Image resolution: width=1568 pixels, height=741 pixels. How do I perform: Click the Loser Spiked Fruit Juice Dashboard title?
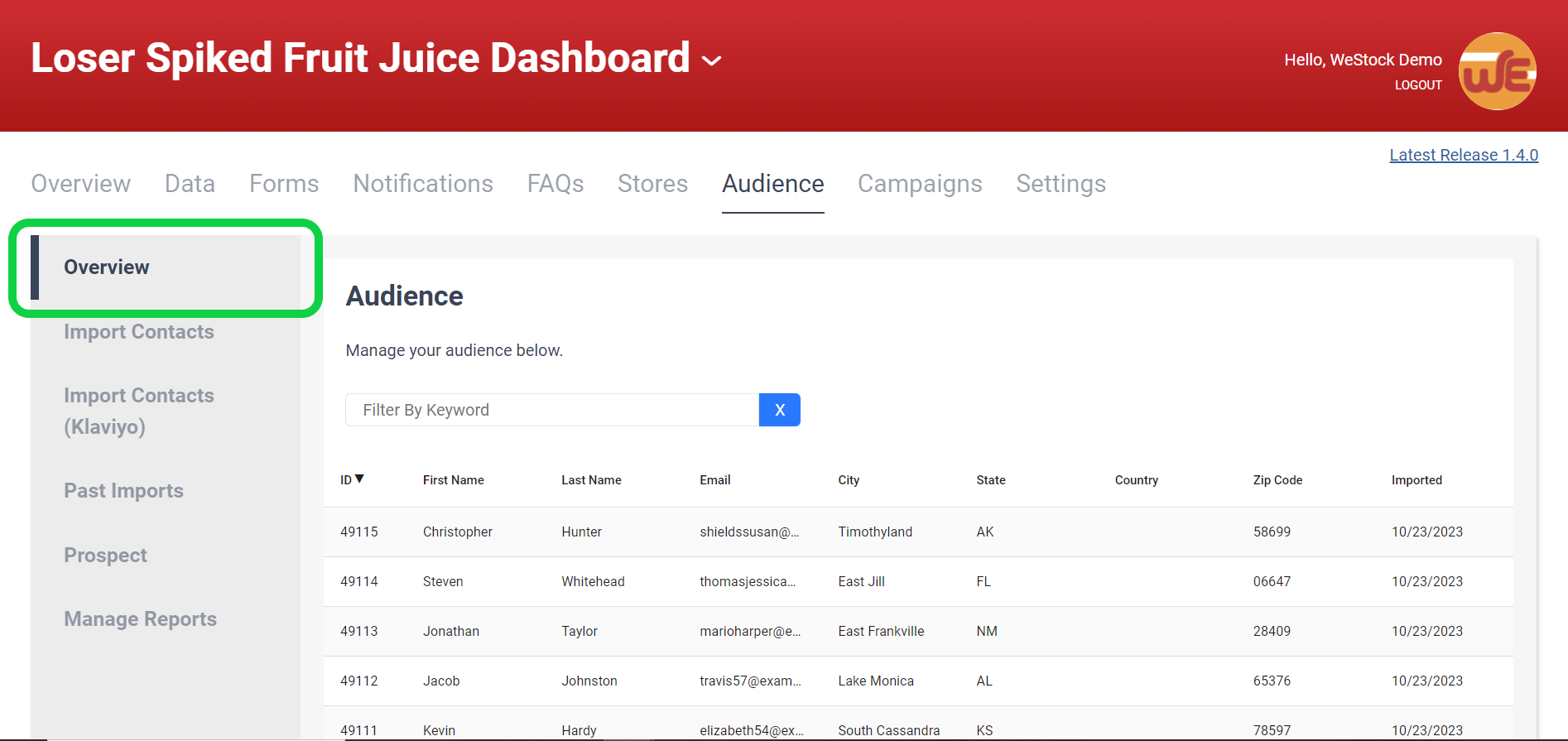pyautogui.click(x=360, y=58)
